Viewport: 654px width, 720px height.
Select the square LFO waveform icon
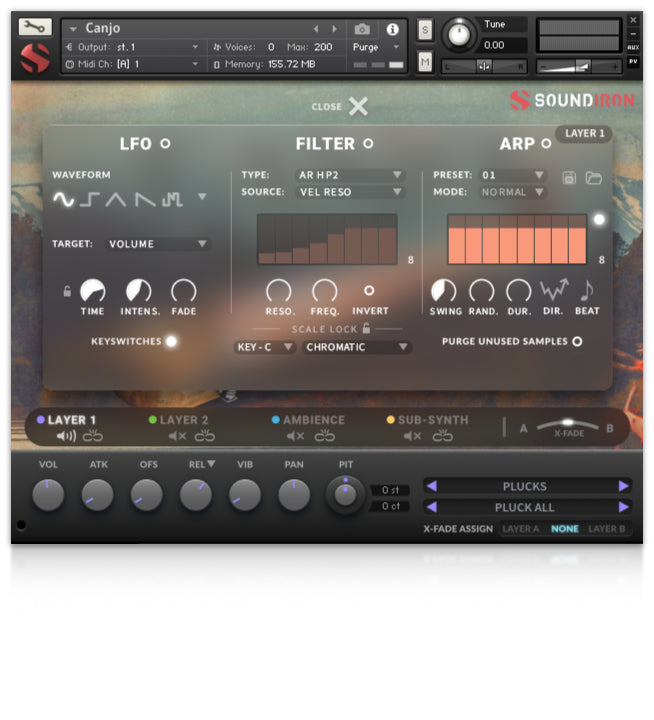[90, 199]
